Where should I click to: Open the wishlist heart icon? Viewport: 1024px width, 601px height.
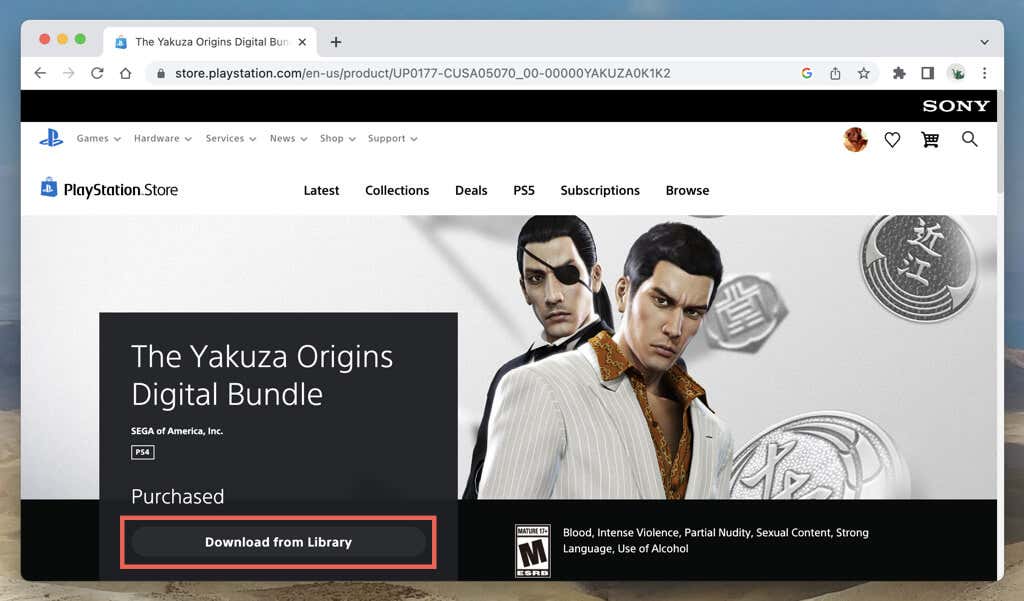tap(892, 139)
